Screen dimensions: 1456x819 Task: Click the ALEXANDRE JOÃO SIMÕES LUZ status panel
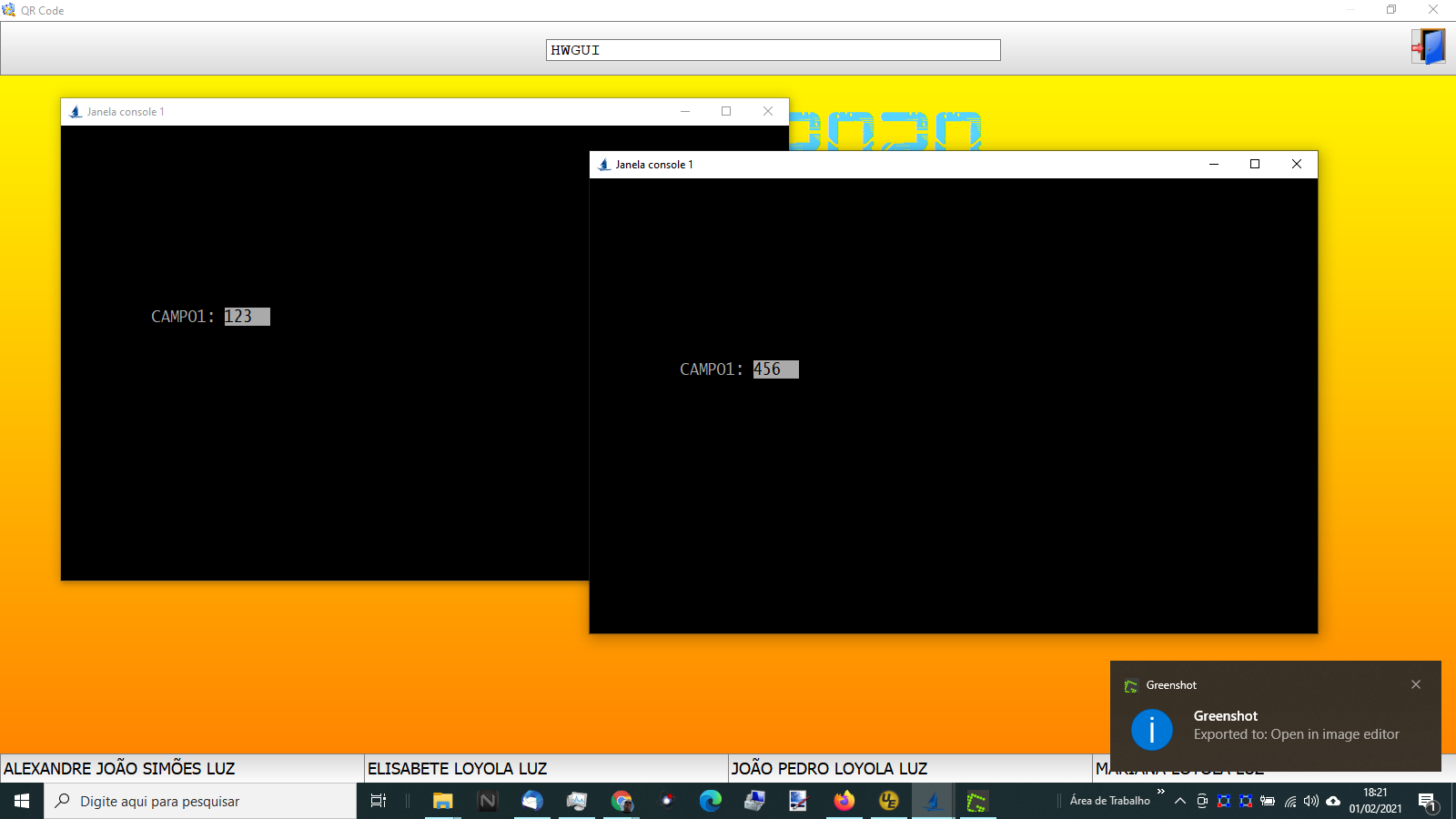[182, 769]
